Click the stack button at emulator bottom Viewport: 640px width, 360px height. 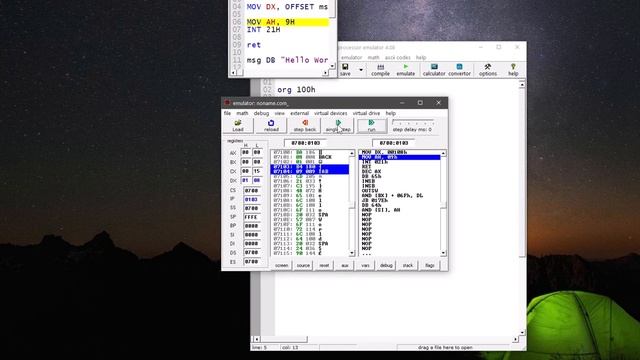point(408,265)
